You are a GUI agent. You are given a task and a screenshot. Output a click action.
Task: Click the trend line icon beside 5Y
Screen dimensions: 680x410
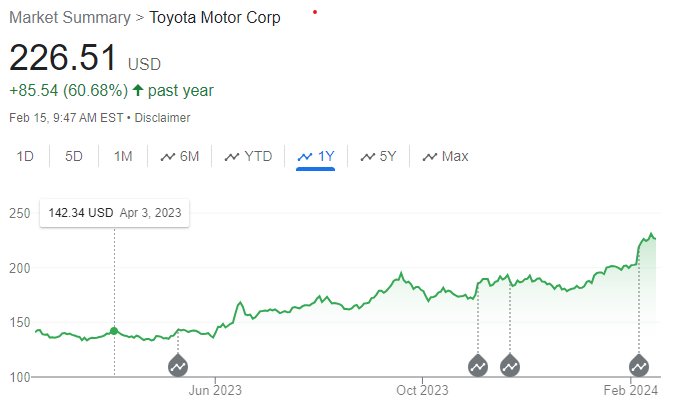[x=368, y=157]
